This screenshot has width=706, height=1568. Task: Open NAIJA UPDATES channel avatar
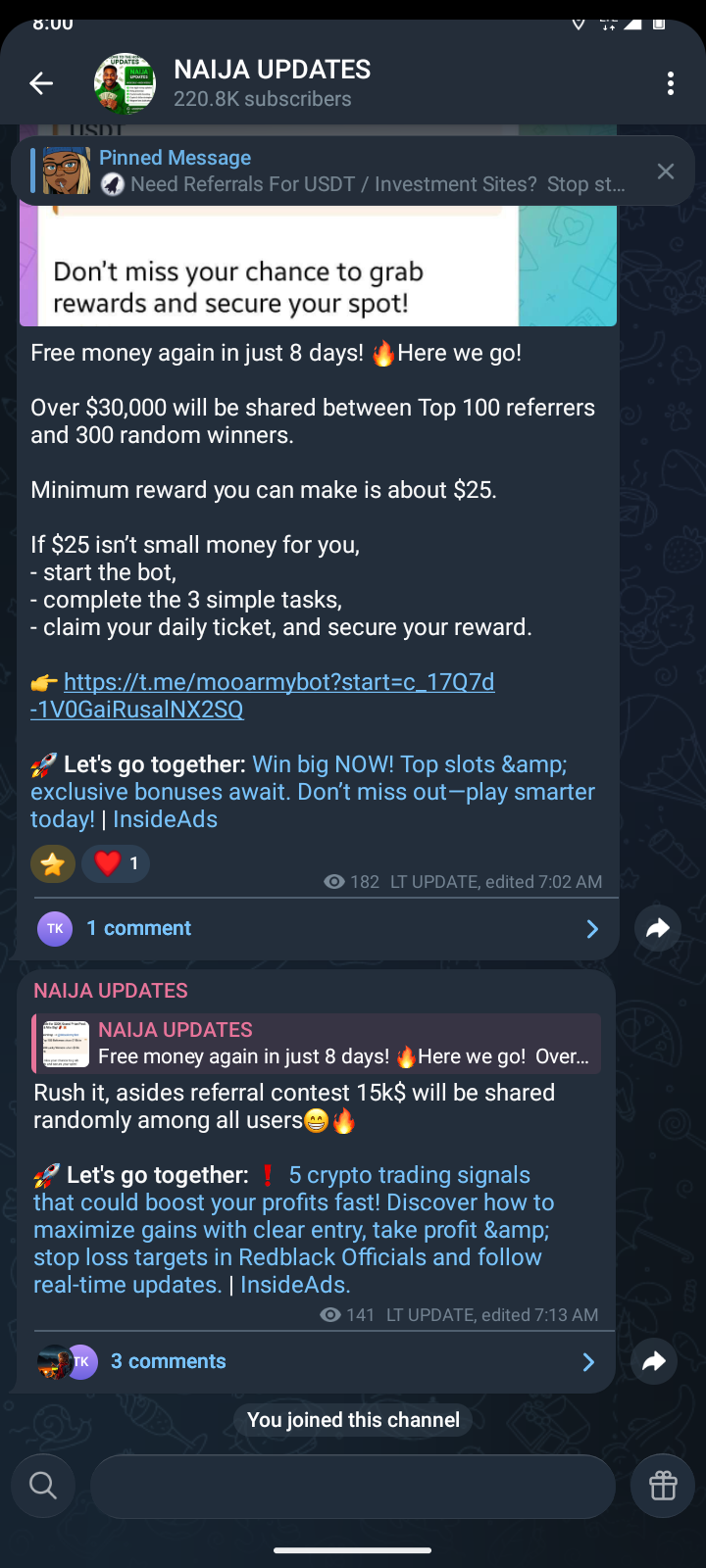click(125, 83)
